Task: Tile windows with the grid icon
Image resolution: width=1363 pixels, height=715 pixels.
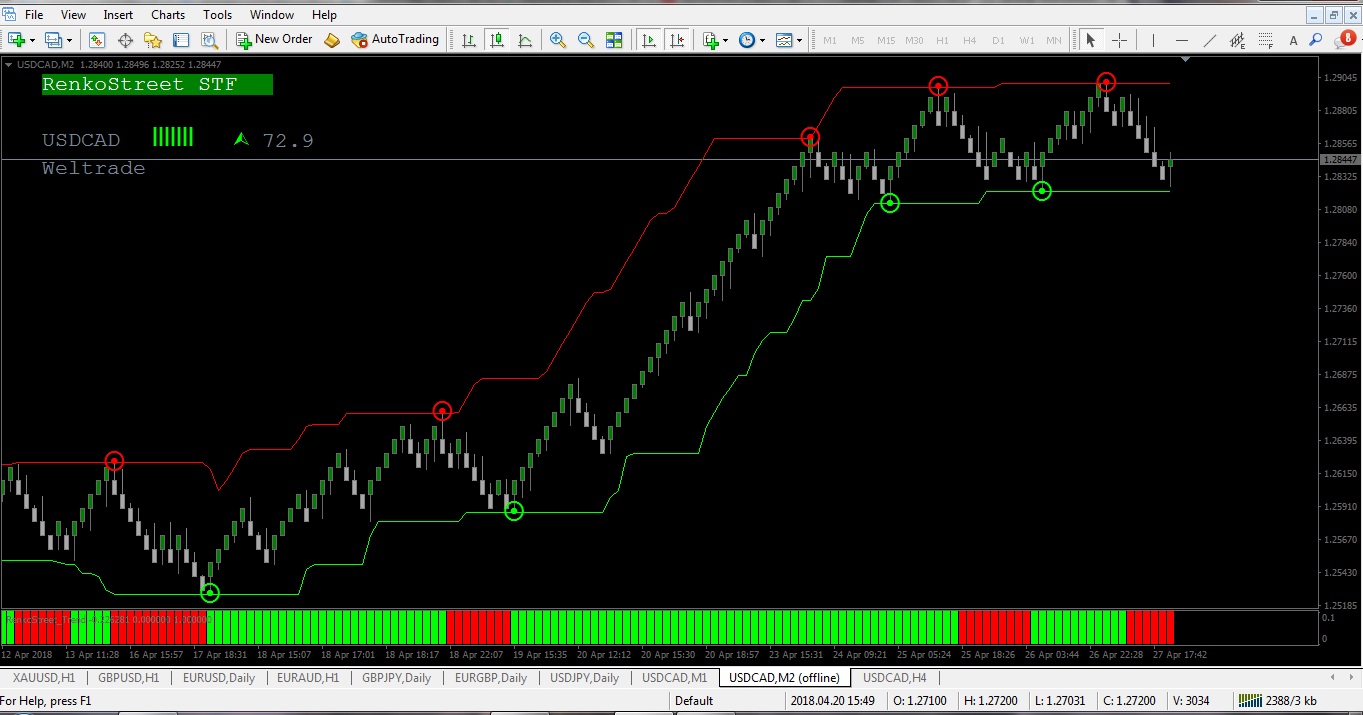Action: (614, 40)
